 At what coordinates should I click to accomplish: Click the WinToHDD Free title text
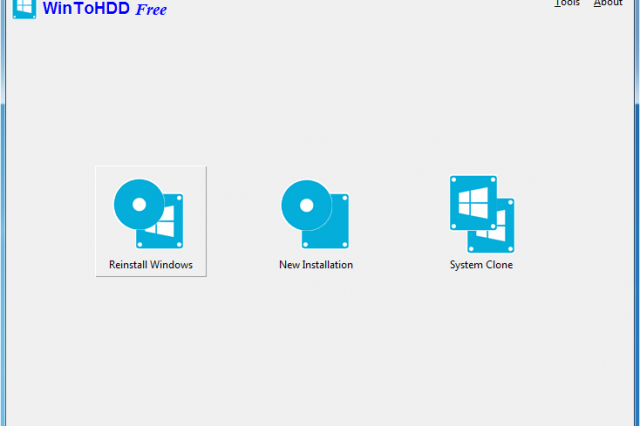pyautogui.click(x=104, y=9)
